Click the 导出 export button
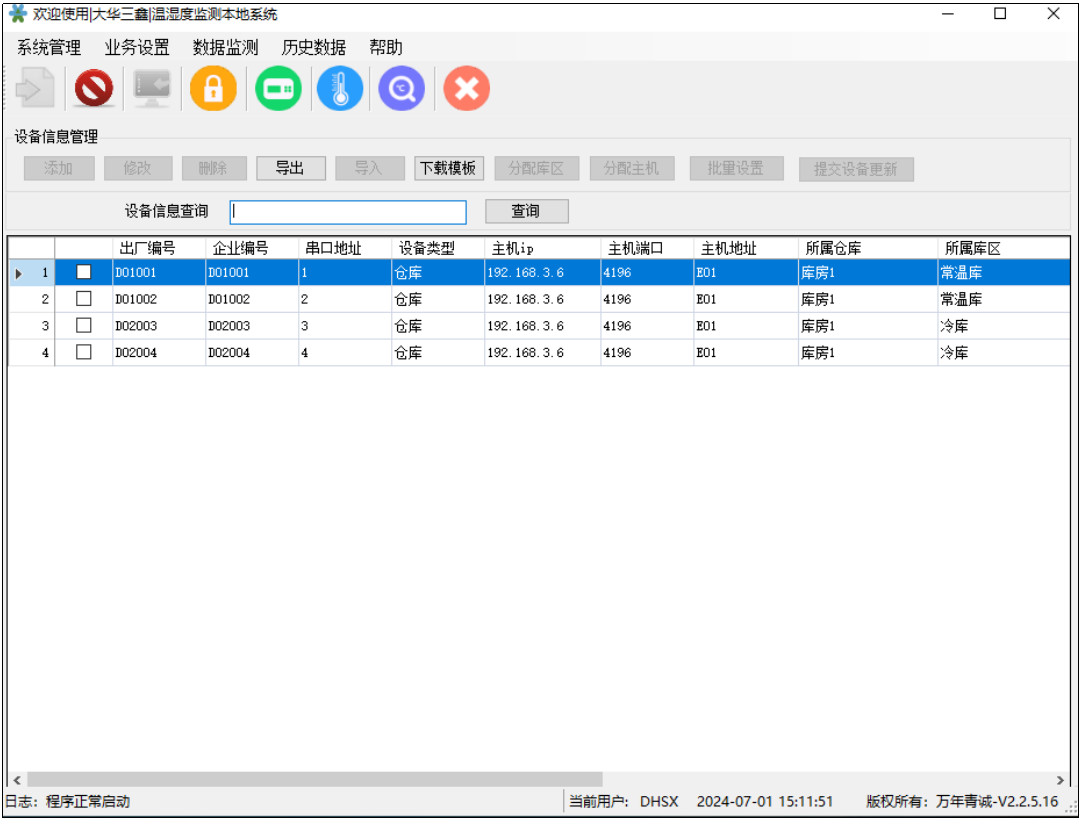1082x820 pixels. click(290, 169)
